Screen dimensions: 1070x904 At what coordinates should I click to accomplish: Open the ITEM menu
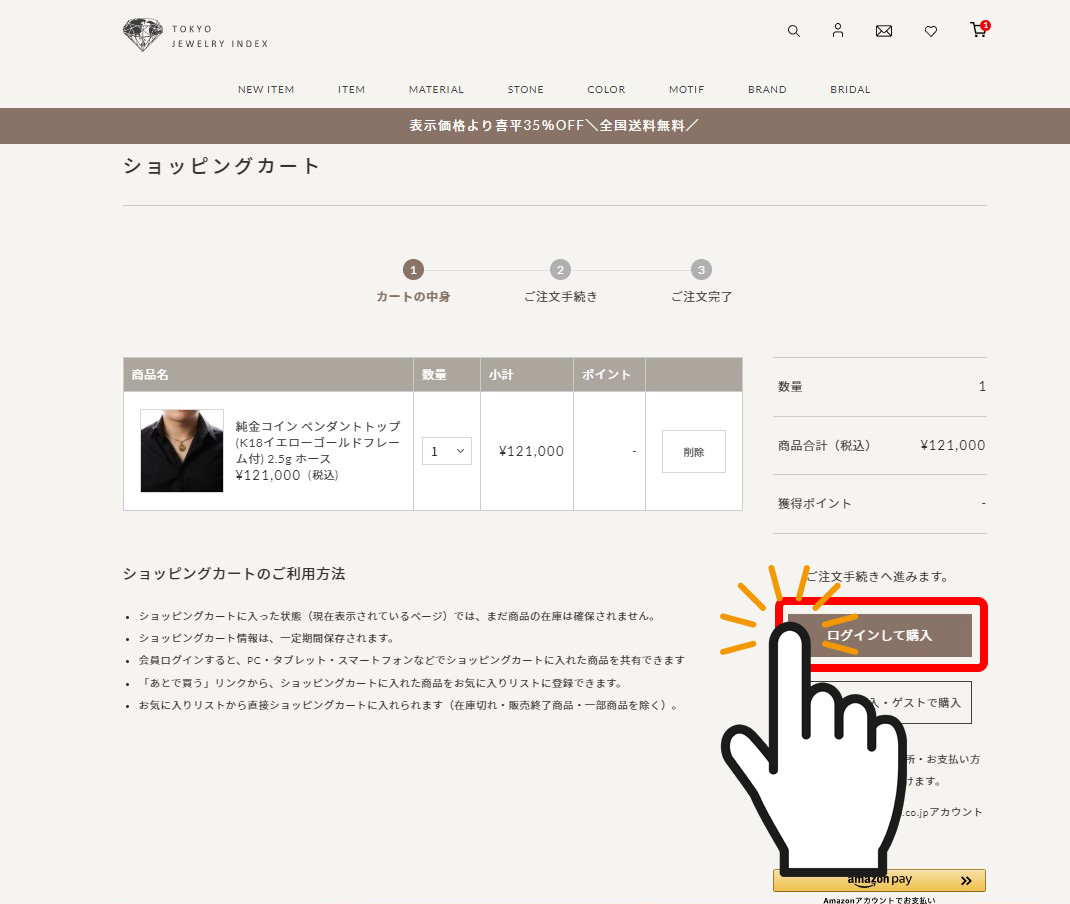pyautogui.click(x=351, y=90)
